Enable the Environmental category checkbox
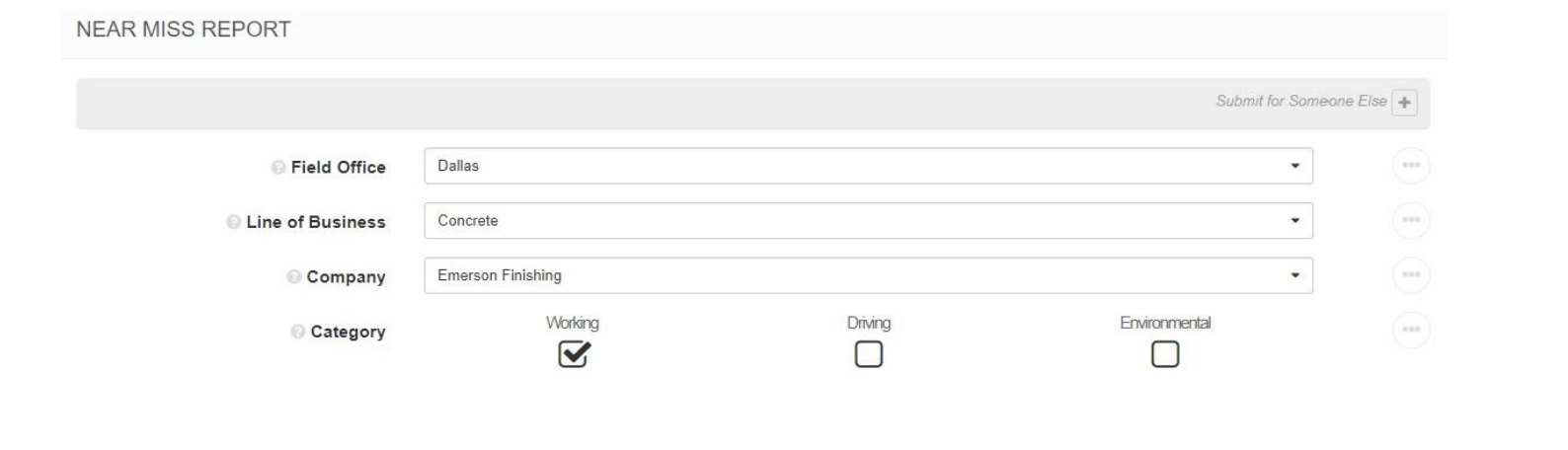This screenshot has height=450, width=1568. coord(1165,354)
